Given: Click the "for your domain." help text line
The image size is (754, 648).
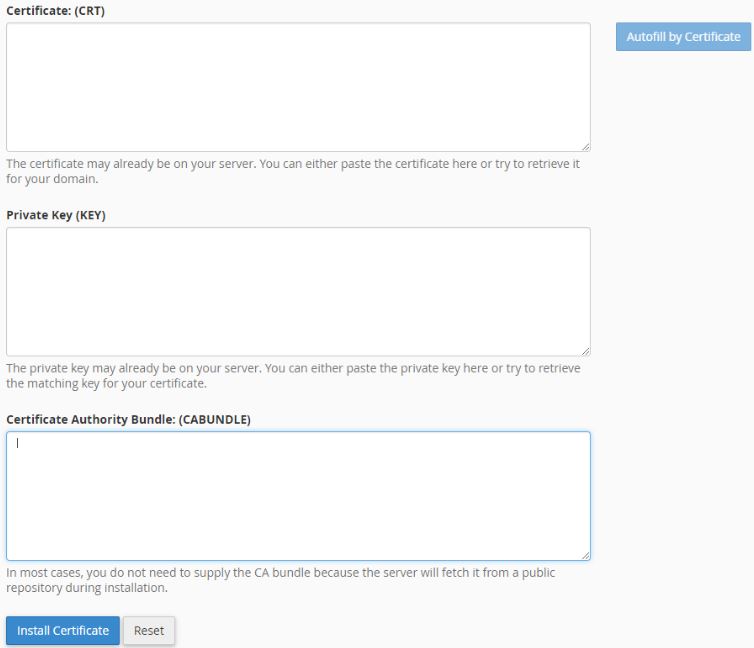Looking at the screenshot, I should coord(52,179).
